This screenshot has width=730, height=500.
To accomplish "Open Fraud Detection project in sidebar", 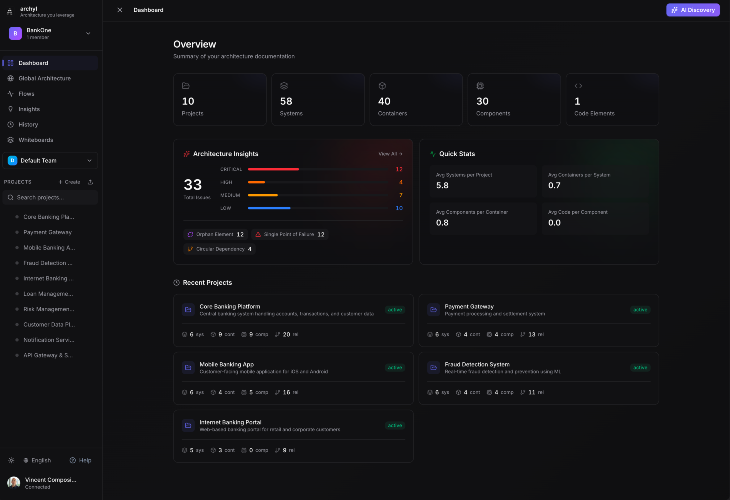I will tap(49, 263).
